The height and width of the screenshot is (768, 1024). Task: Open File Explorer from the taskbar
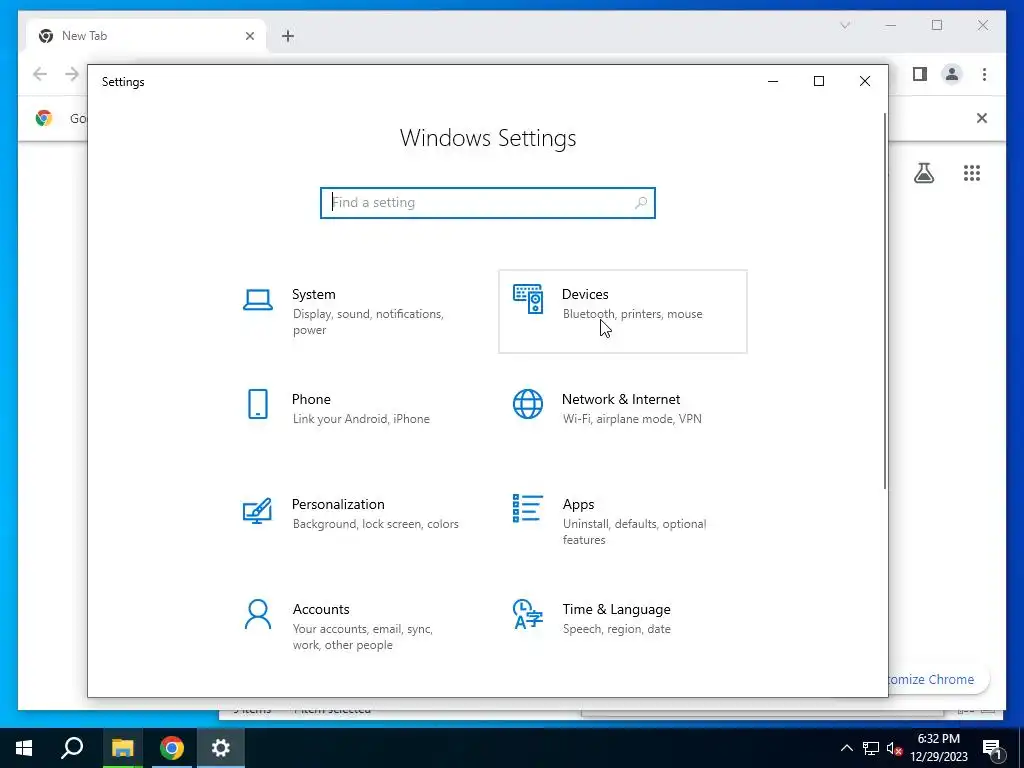122,748
